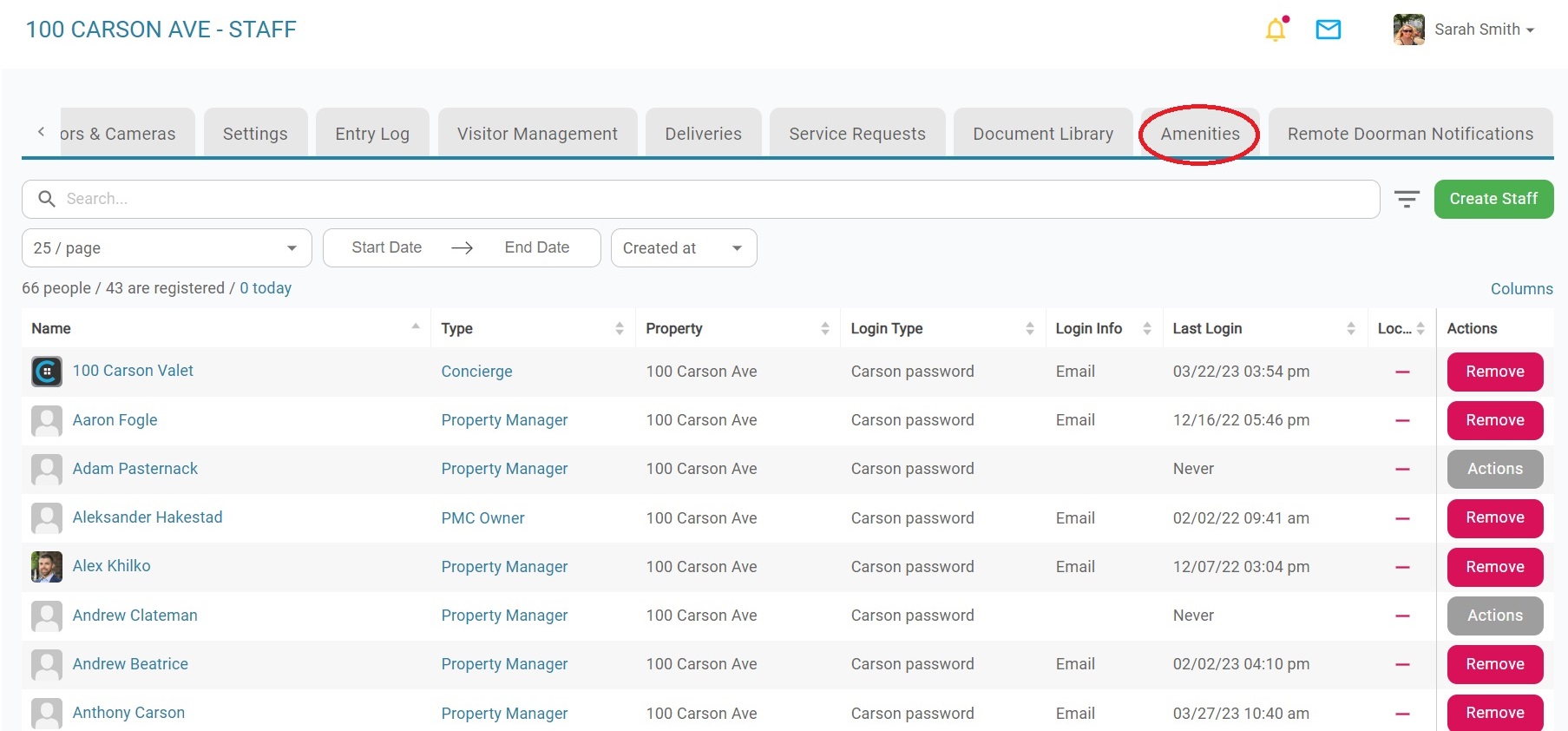The width and height of the screenshot is (1568, 731).
Task: Remove Aaron Fogle from staff
Action: 1494,420
